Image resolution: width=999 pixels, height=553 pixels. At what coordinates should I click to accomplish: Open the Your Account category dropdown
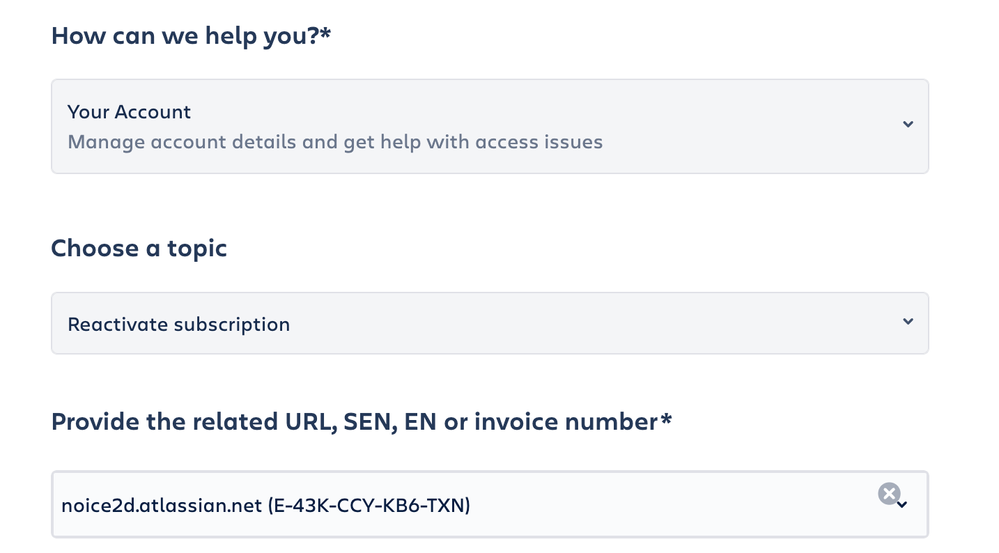(x=490, y=126)
